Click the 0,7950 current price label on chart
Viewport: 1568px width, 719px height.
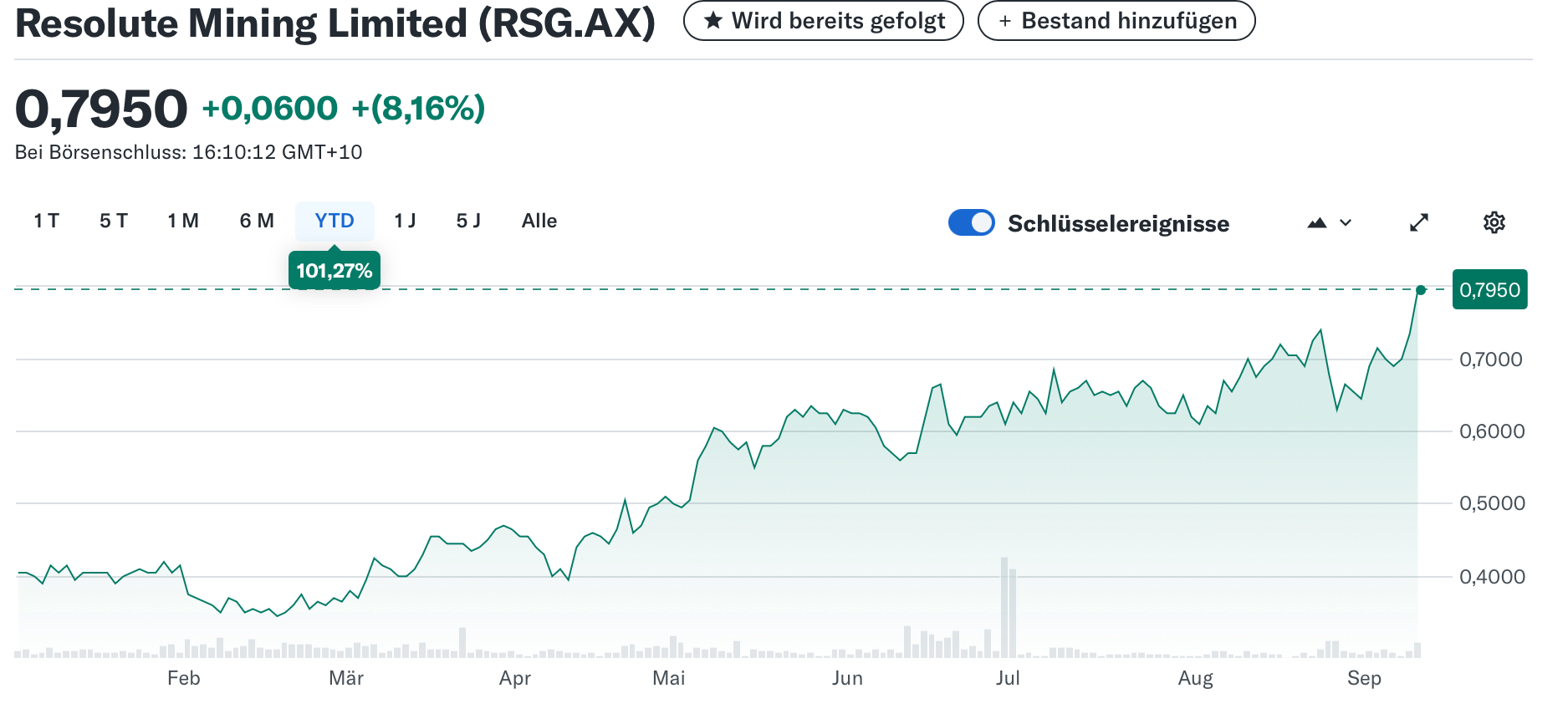(x=1489, y=289)
